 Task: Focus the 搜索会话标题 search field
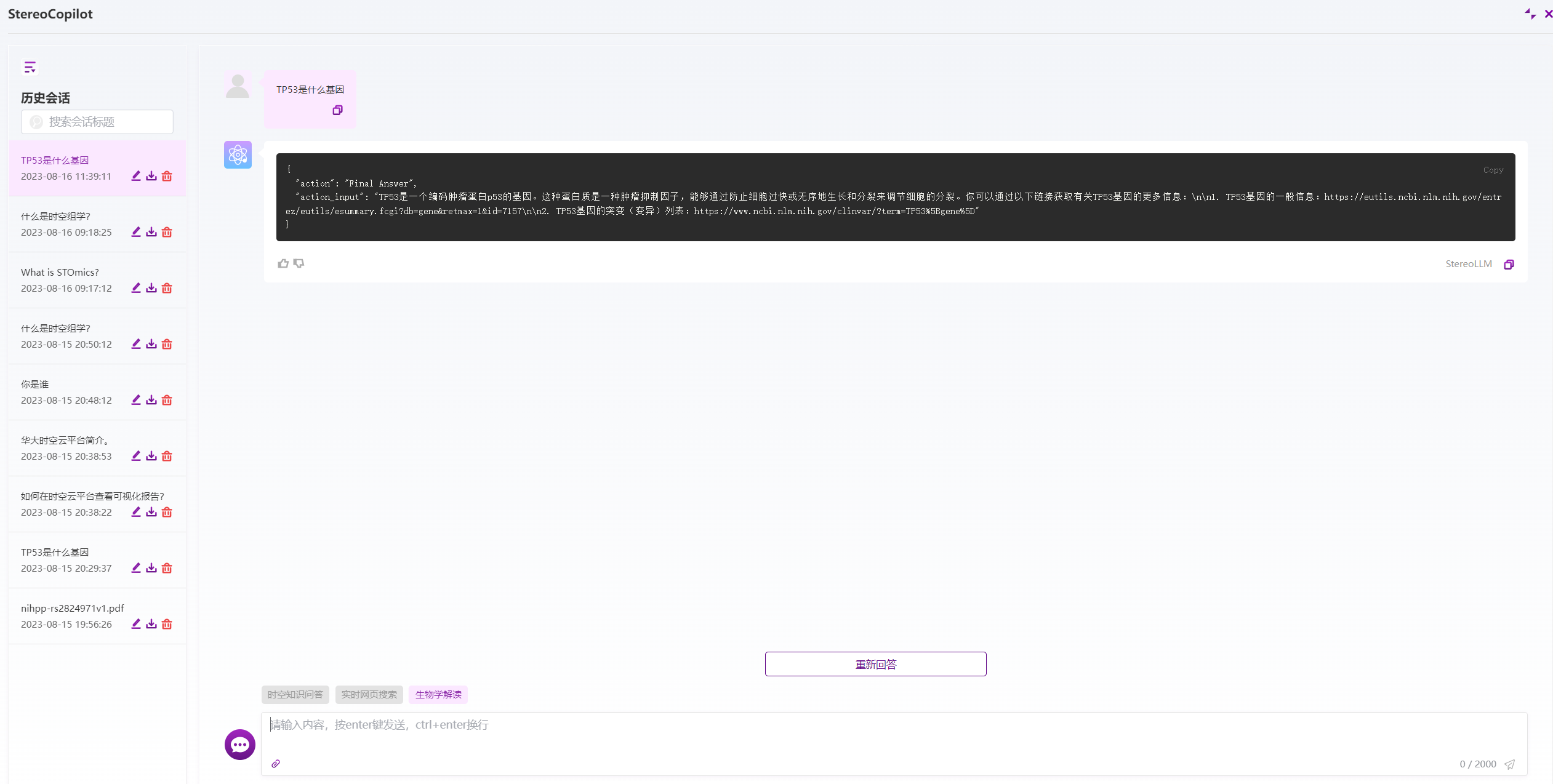(x=97, y=122)
